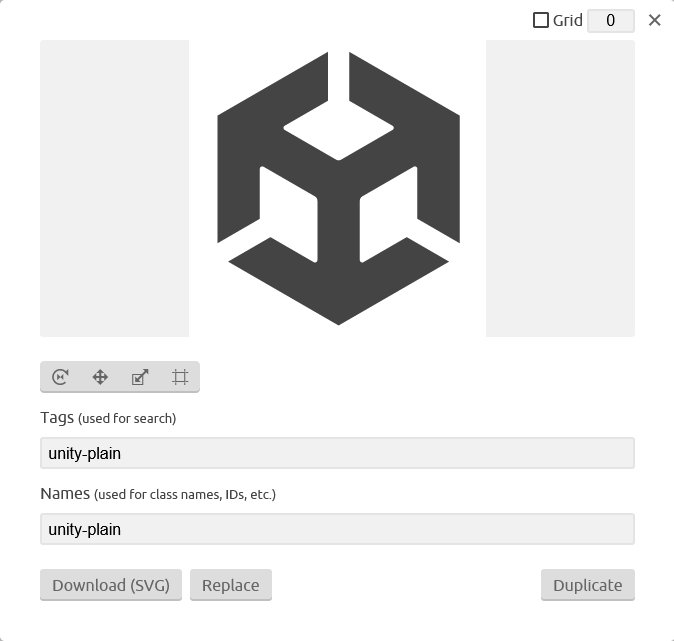Click the Grid label text
Screen dimensions: 674x641
coord(567,20)
